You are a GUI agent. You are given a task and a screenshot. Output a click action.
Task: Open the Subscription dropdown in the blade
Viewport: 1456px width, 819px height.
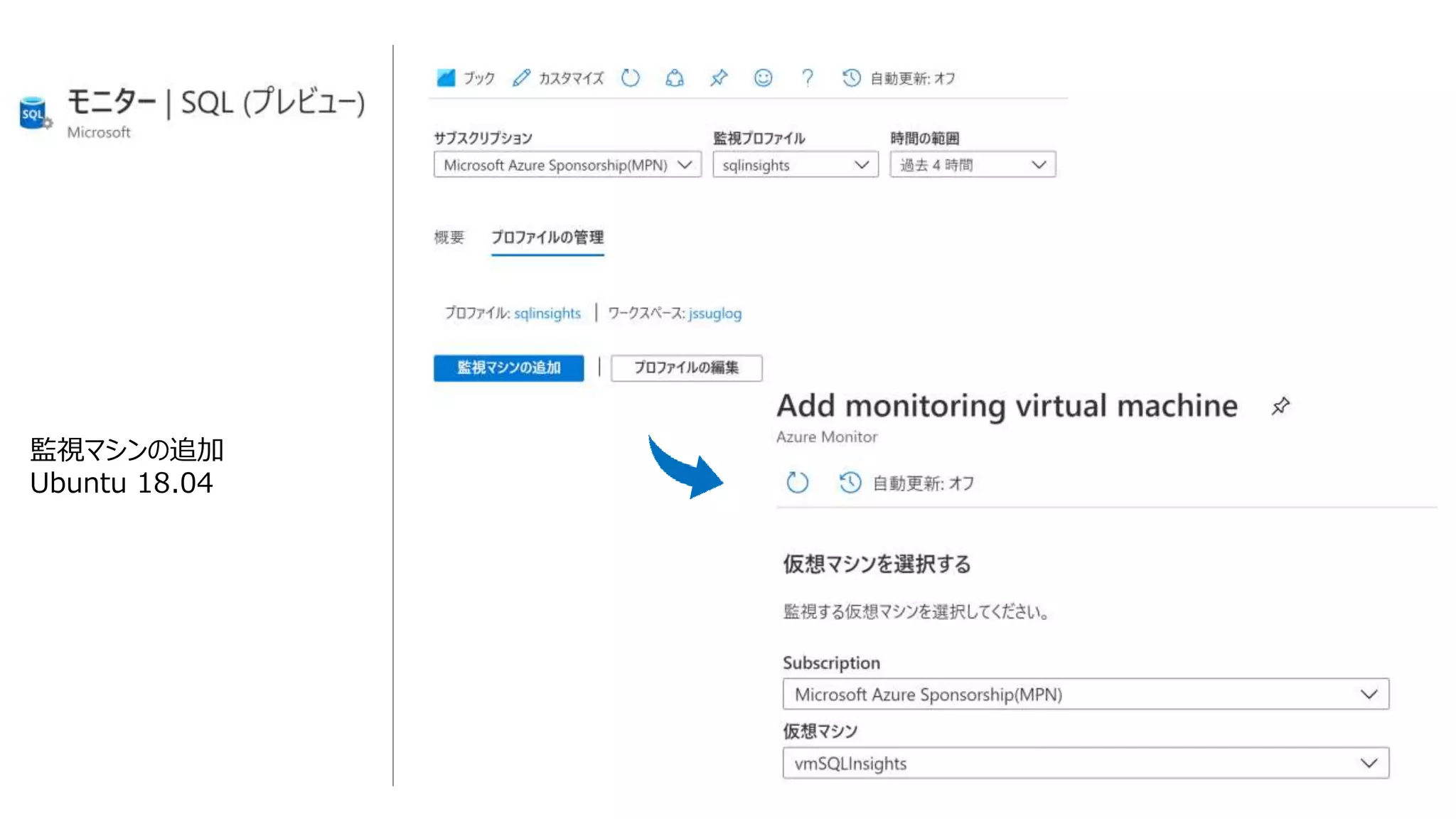click(x=1086, y=694)
